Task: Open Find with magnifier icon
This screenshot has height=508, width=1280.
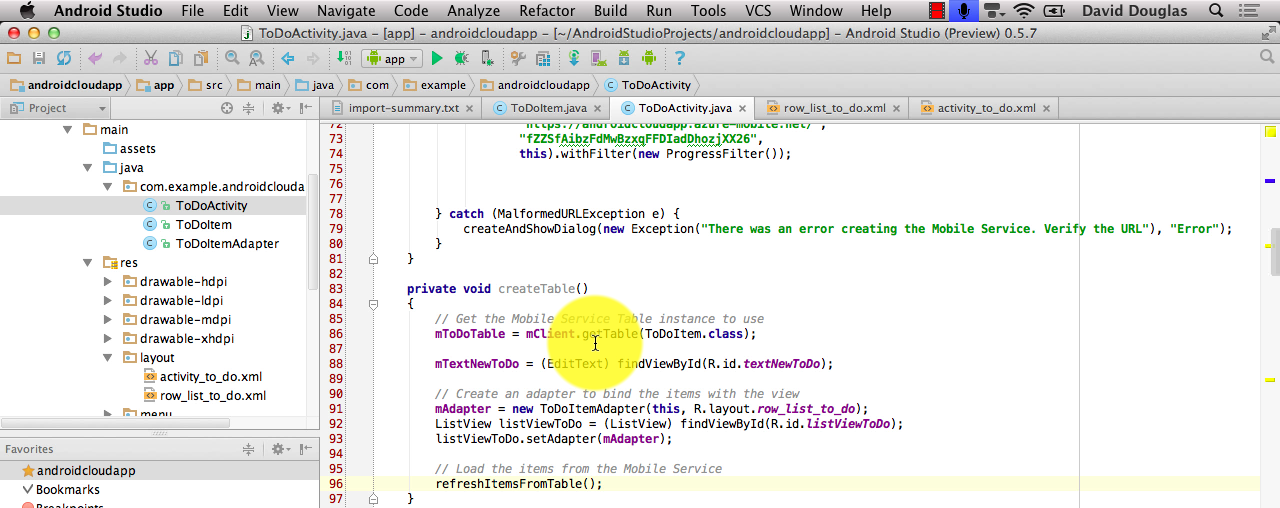Action: tap(232, 59)
